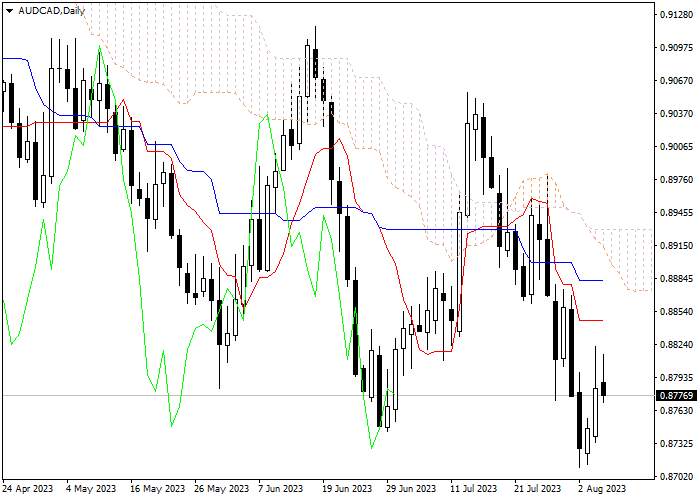The image size is (700, 500).
Task: Click the 0.89760 price axis value
Action: [678, 179]
